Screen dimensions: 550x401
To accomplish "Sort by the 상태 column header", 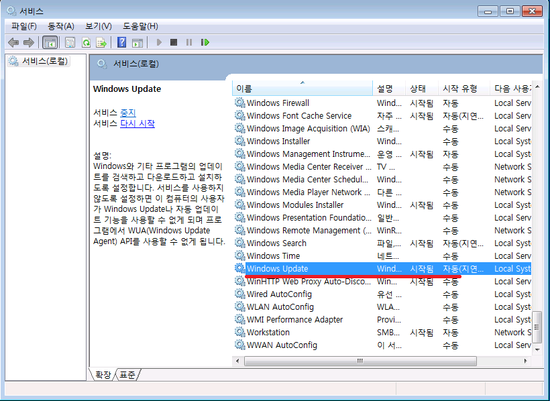I will tap(422, 88).
